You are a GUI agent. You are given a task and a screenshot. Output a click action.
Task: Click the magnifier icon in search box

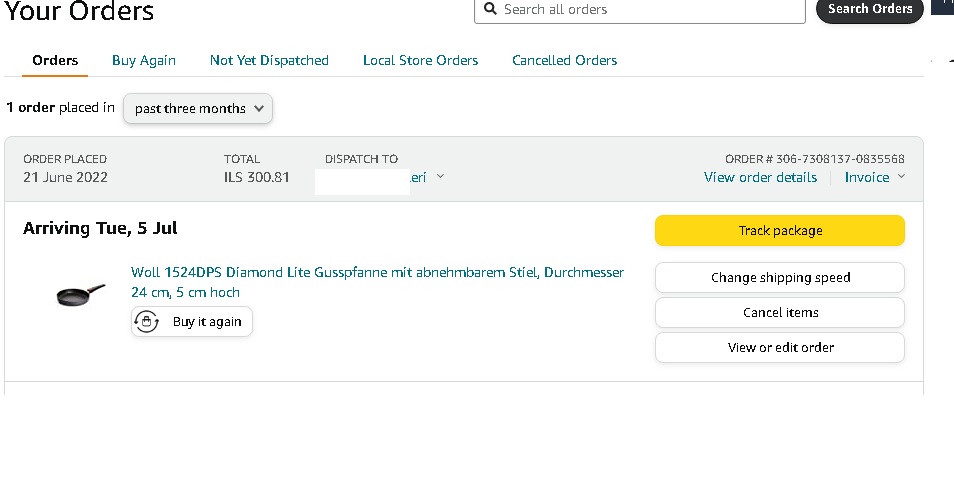[x=490, y=9]
